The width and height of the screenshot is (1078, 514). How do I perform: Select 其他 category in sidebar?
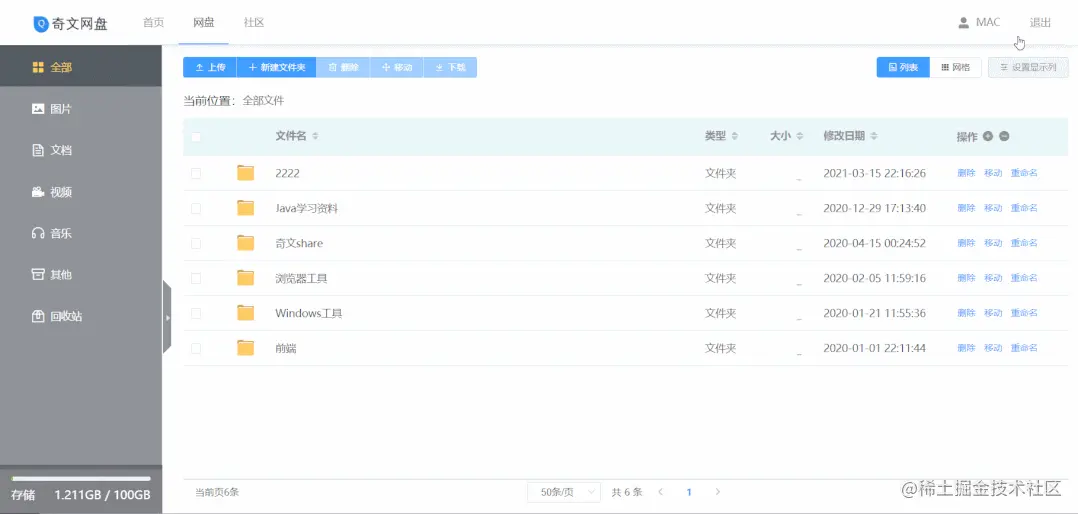[x=81, y=275]
